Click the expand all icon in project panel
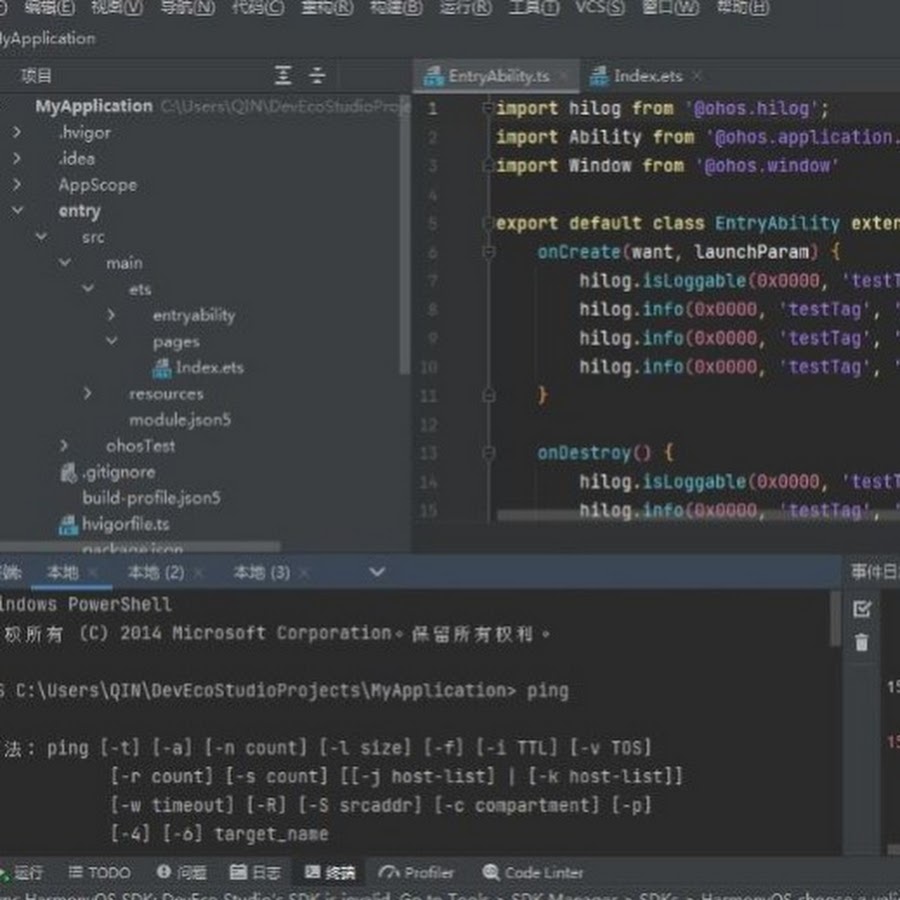 (x=282, y=75)
